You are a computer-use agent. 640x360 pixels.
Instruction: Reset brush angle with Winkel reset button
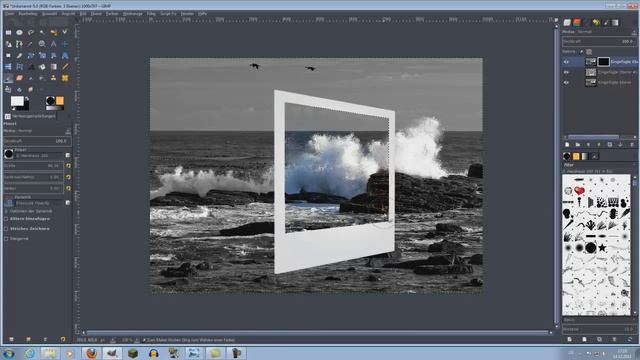coord(68,189)
